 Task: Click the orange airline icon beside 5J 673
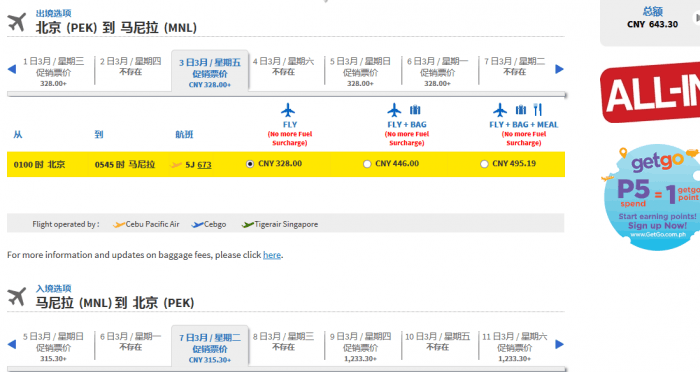[176, 165]
